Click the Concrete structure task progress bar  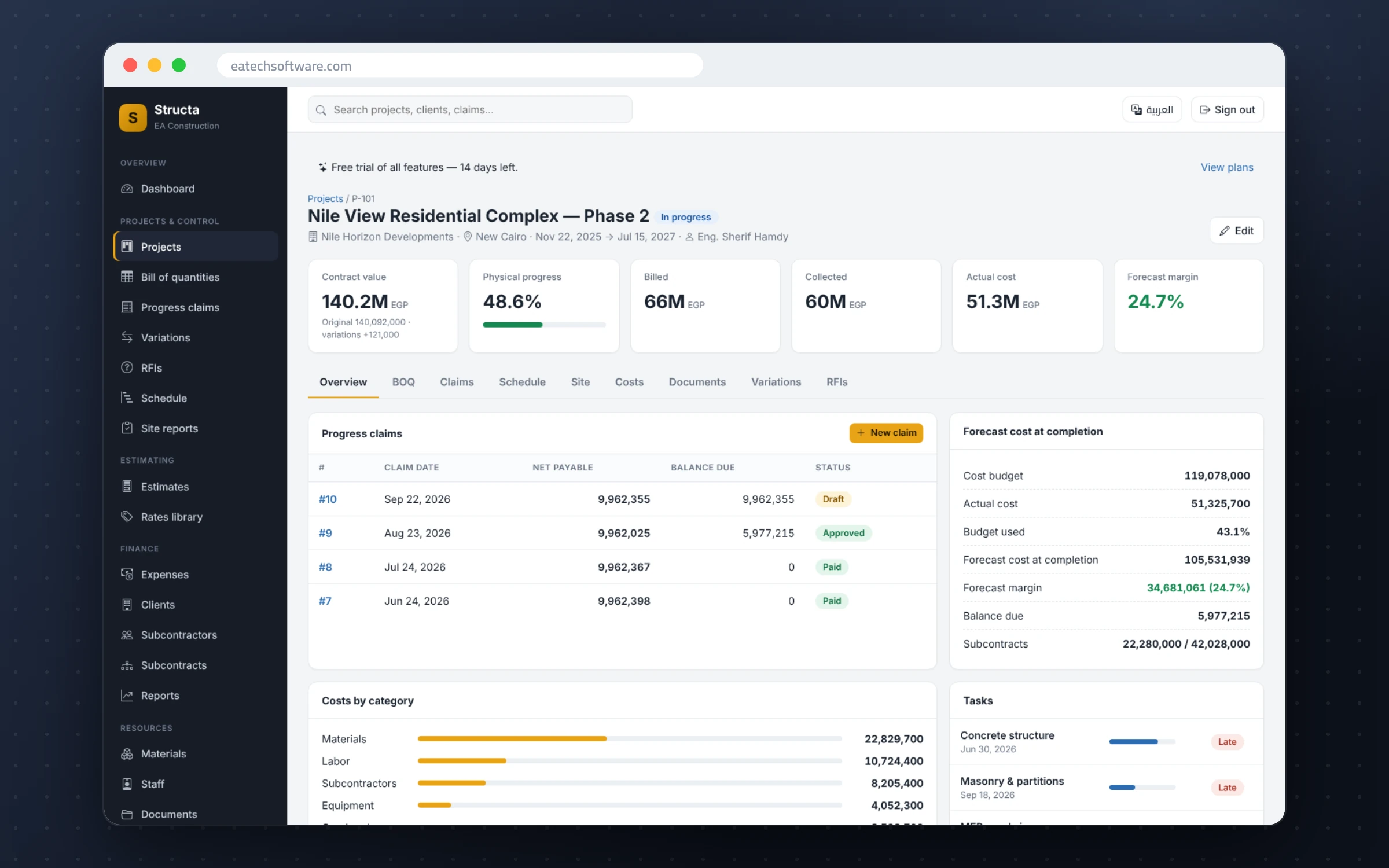tap(1142, 742)
